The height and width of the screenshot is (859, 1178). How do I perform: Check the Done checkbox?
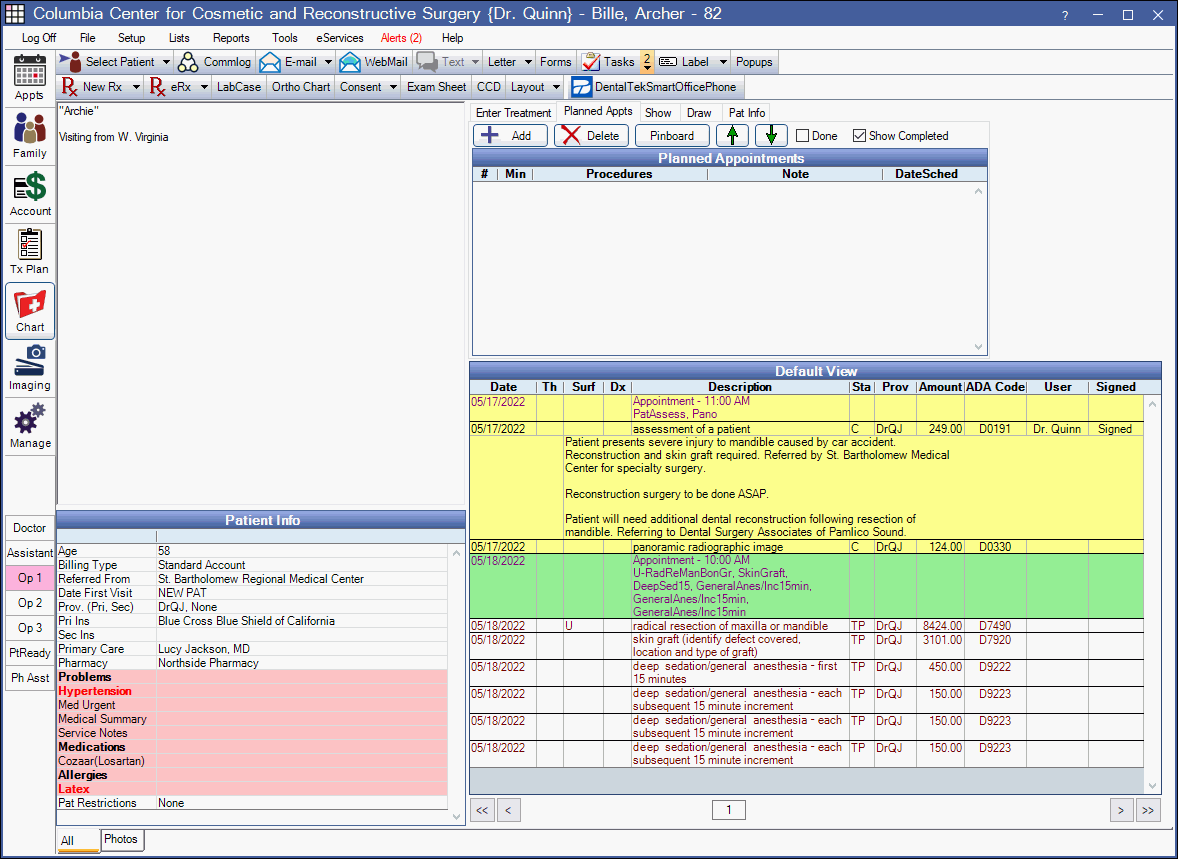(802, 136)
